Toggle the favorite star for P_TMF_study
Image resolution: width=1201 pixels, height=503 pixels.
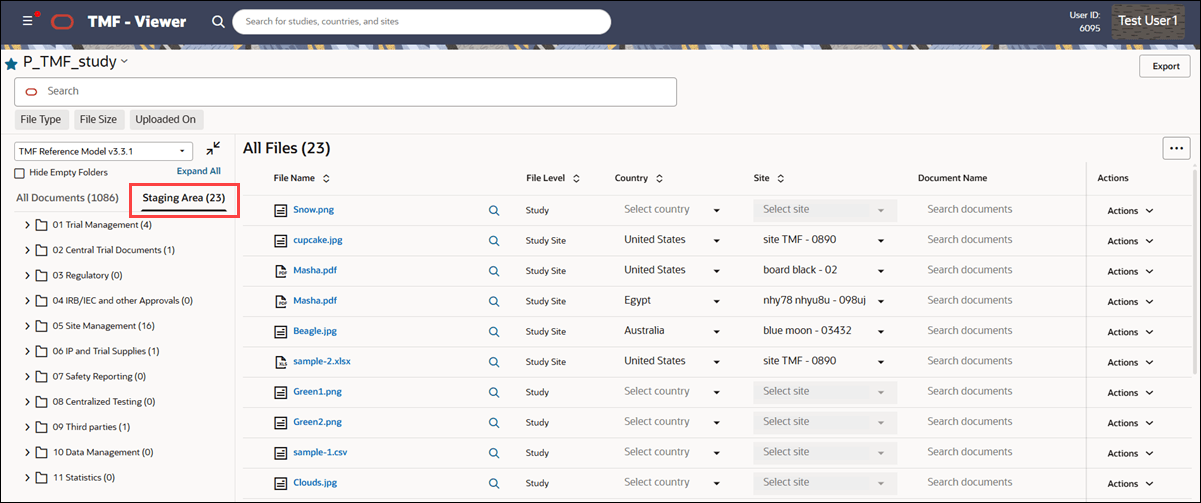click(x=11, y=63)
